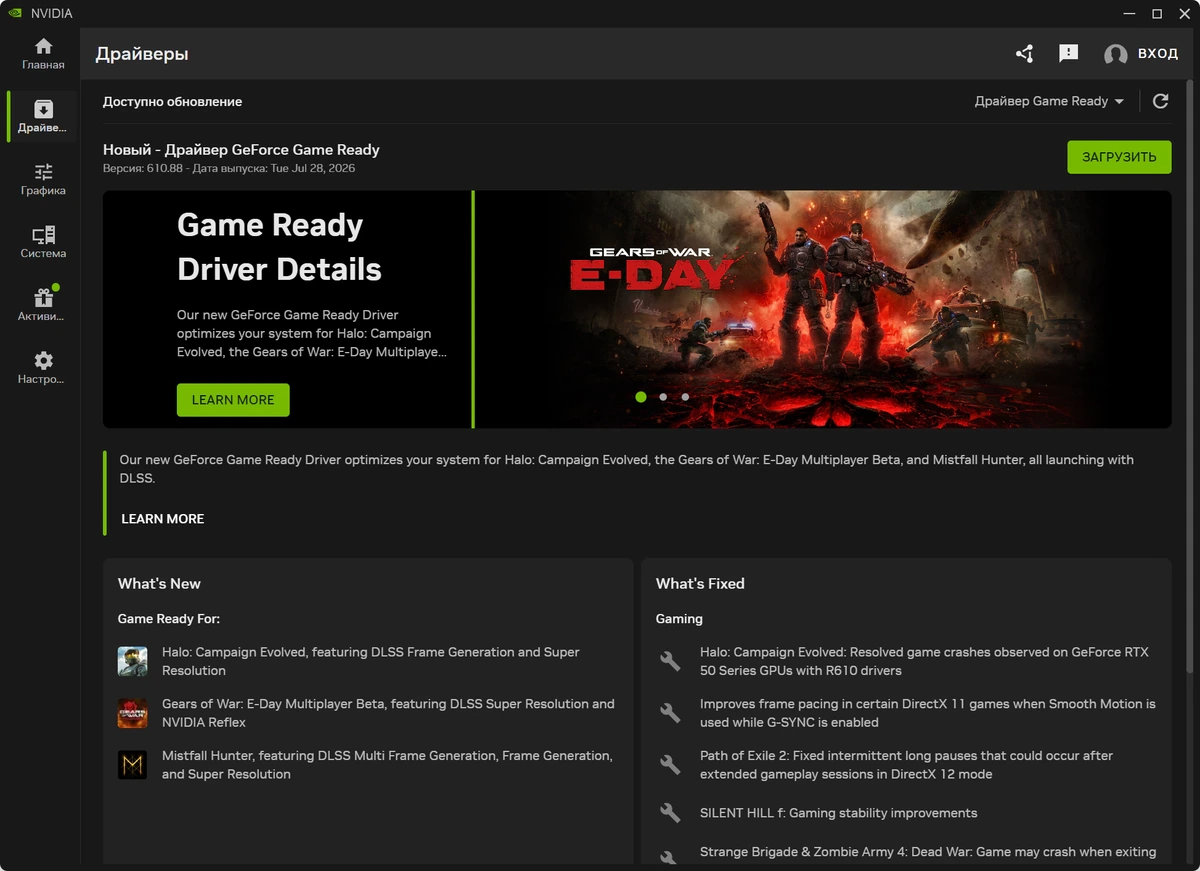Viewport: 1200px width, 871px height.
Task: Click the Gaming subheading
Action: pos(679,619)
